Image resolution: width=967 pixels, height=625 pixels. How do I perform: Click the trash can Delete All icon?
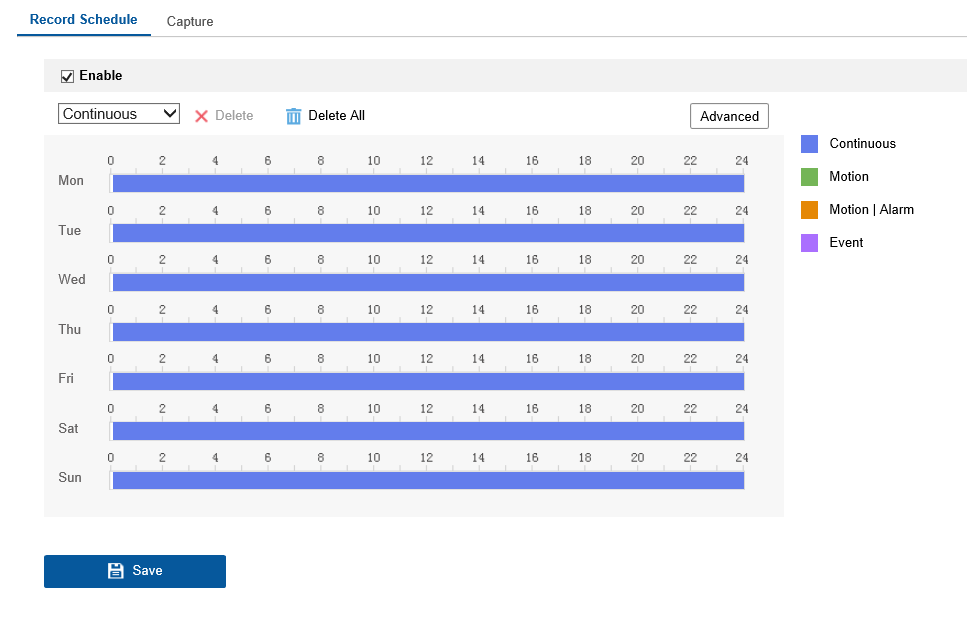(293, 116)
